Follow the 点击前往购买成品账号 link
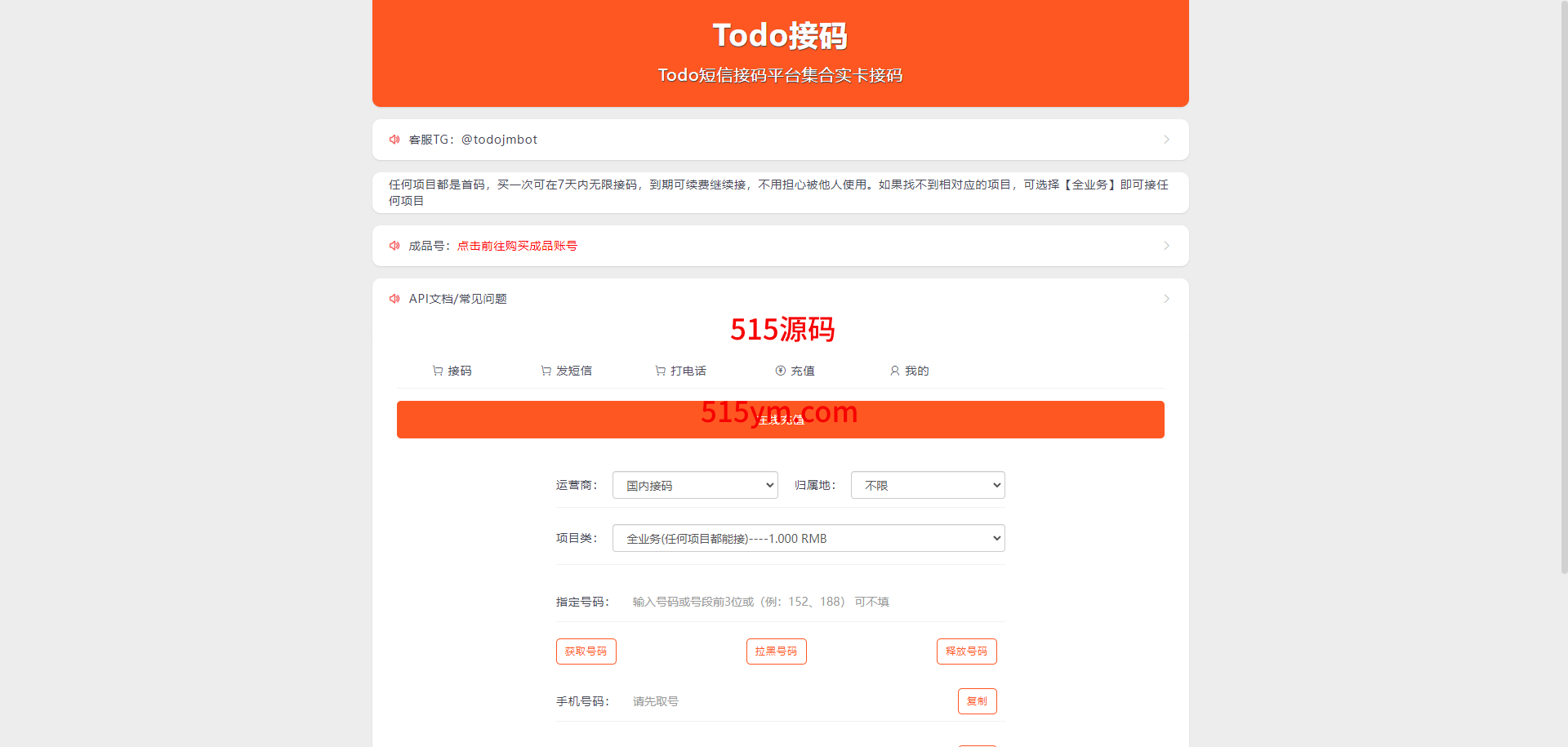The width and height of the screenshot is (1568, 747). 517,246
